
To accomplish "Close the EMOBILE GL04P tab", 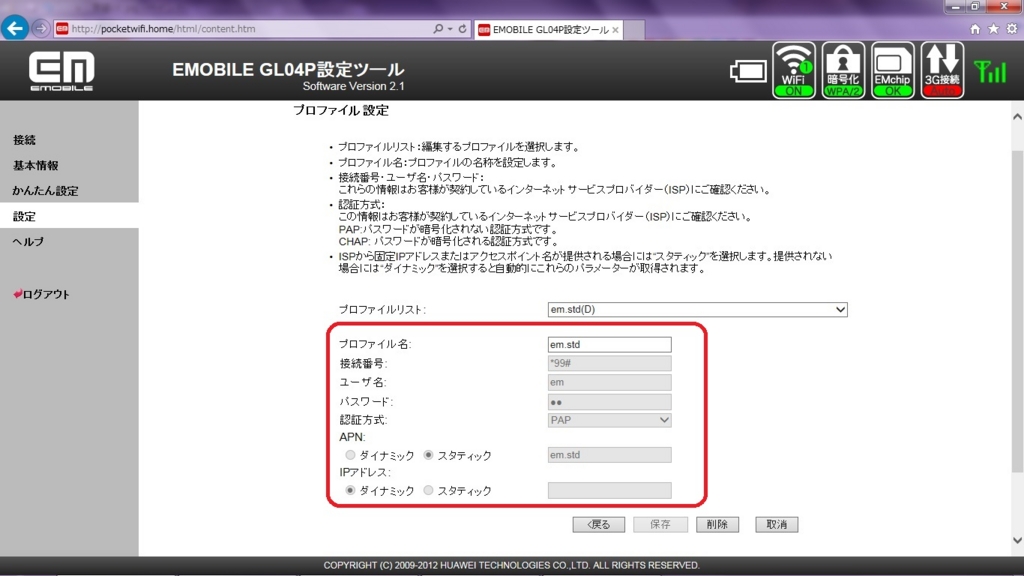I will coord(615,30).
